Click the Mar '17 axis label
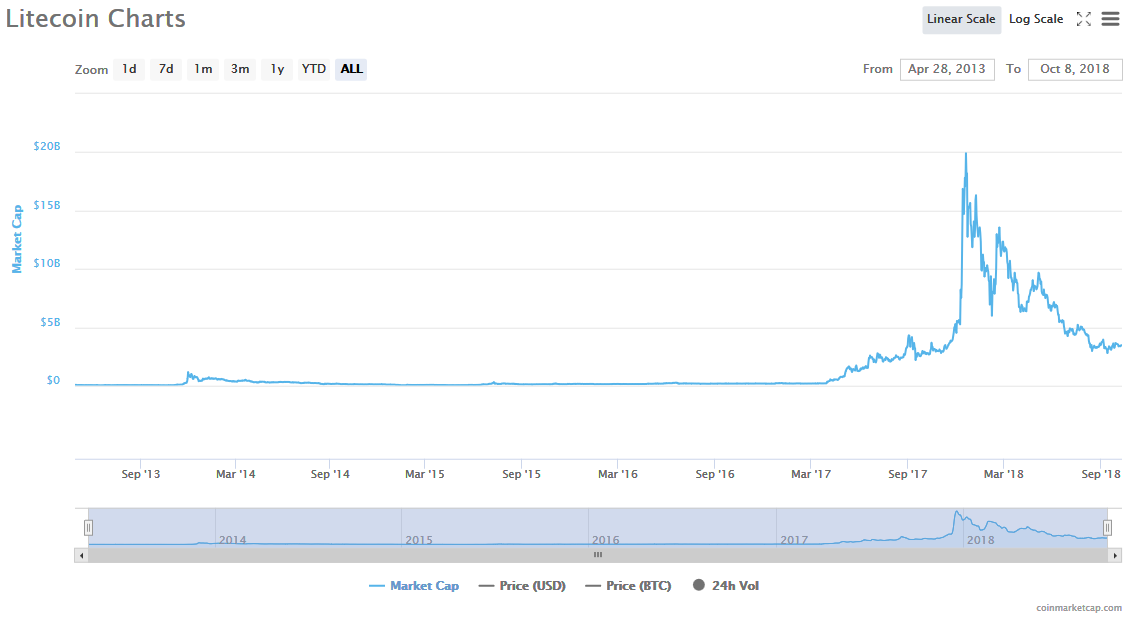1141x637 pixels. (811, 474)
